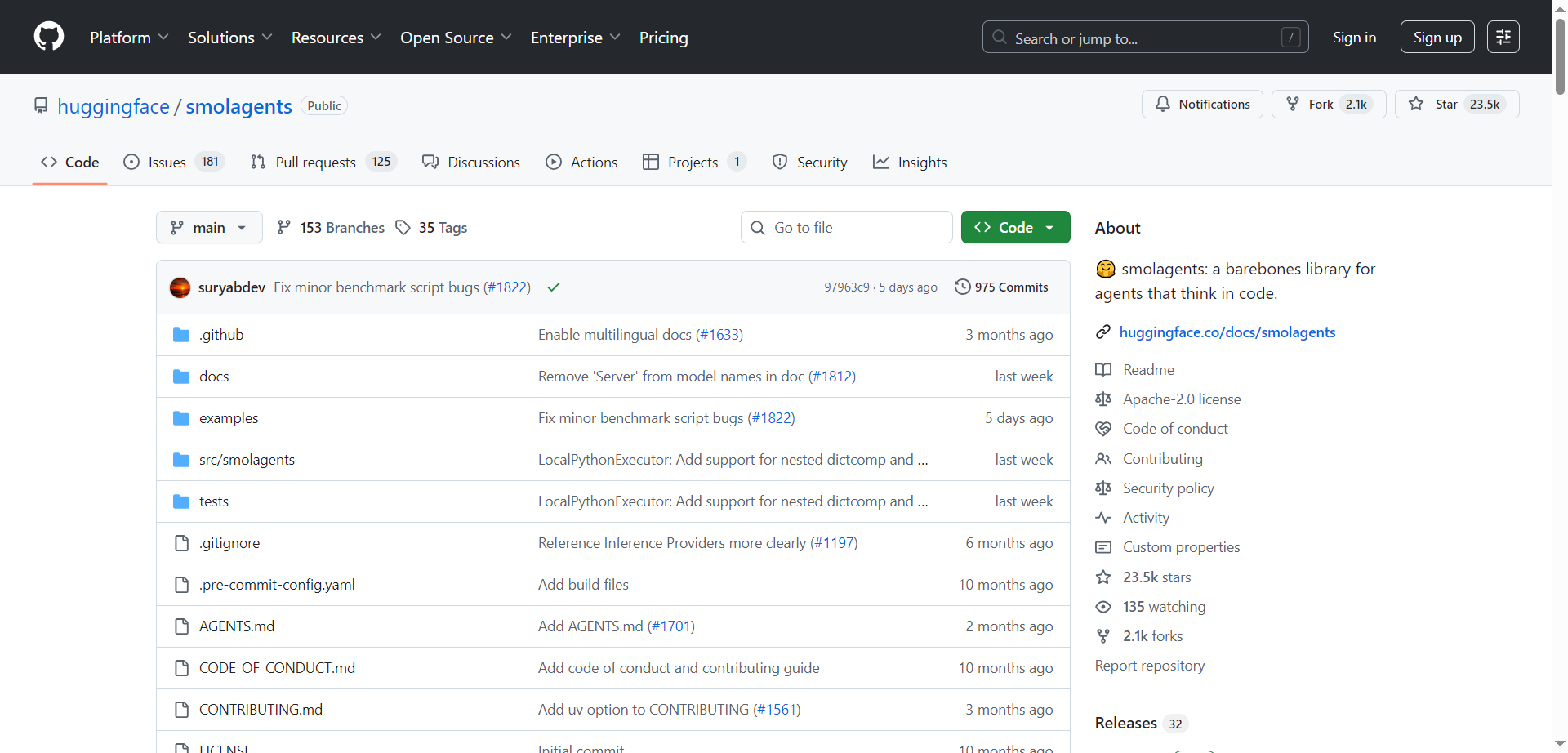Open commit 97963c9 hash
This screenshot has height=753, width=1568.
[x=847, y=287]
